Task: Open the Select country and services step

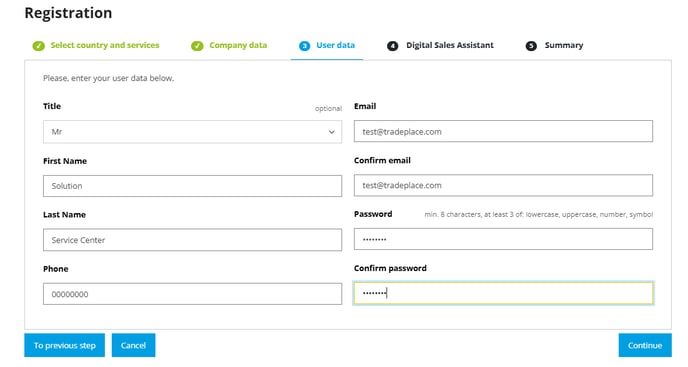Action: click(105, 45)
